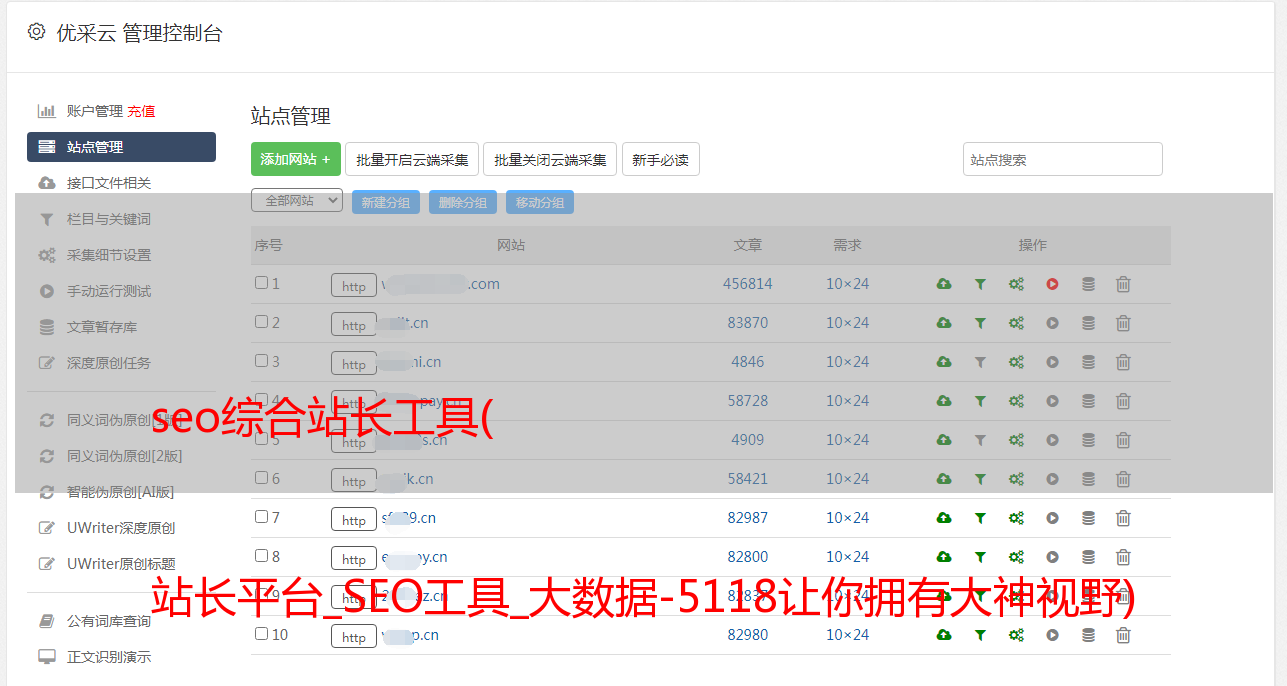This screenshot has height=686, width=1287.
Task: Click cogs settings icon in row 10
Action: pos(1016,635)
